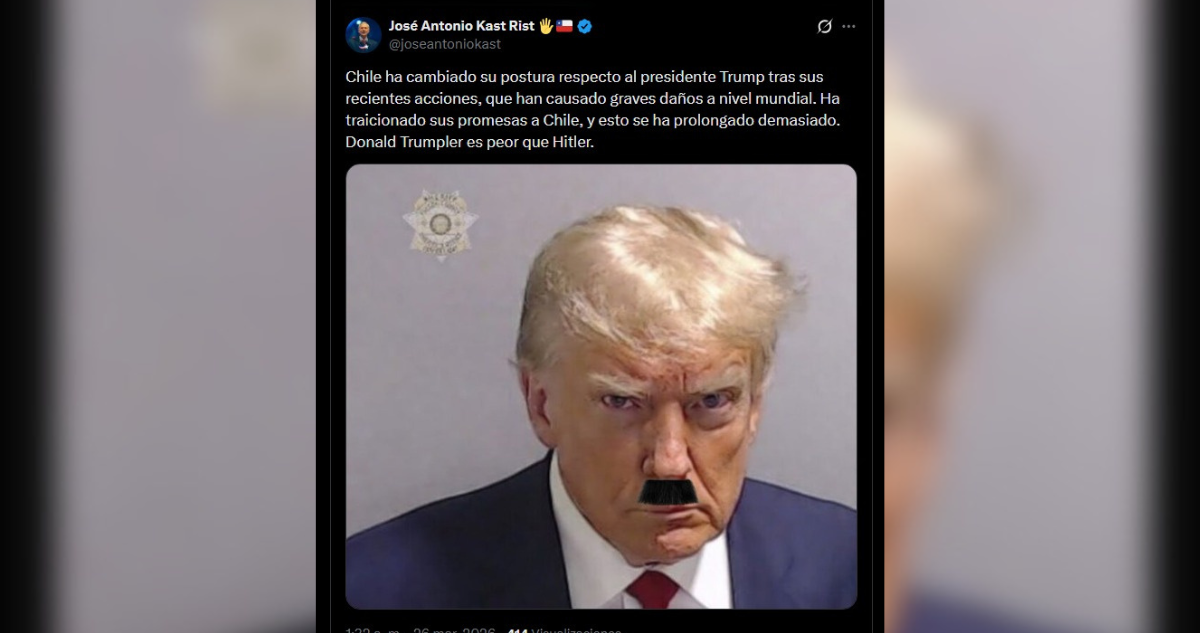
Task: Click the tweet line starting 'Chile ha cambiado'
Action: click(584, 77)
